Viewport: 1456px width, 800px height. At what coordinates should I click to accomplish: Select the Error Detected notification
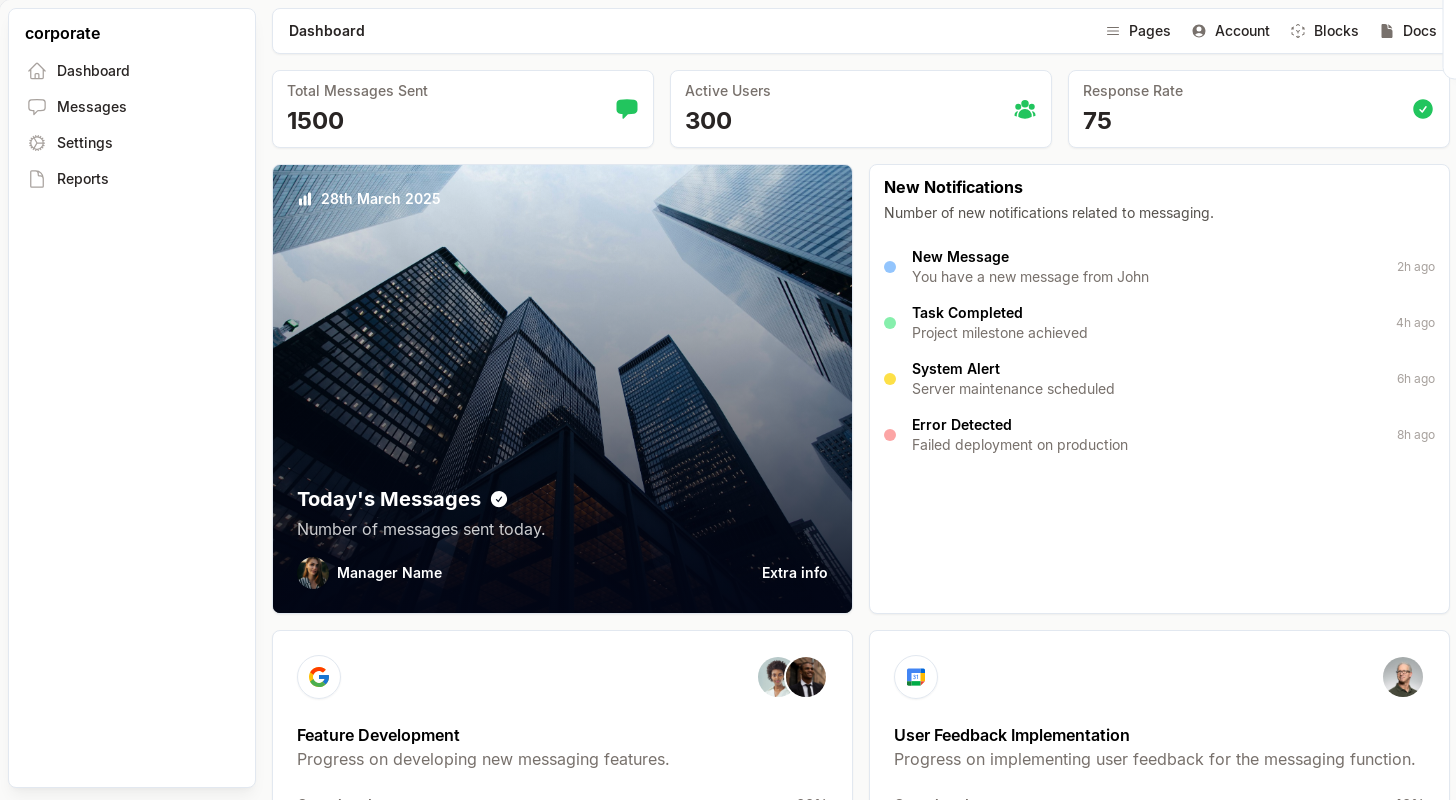[x=1019, y=435]
